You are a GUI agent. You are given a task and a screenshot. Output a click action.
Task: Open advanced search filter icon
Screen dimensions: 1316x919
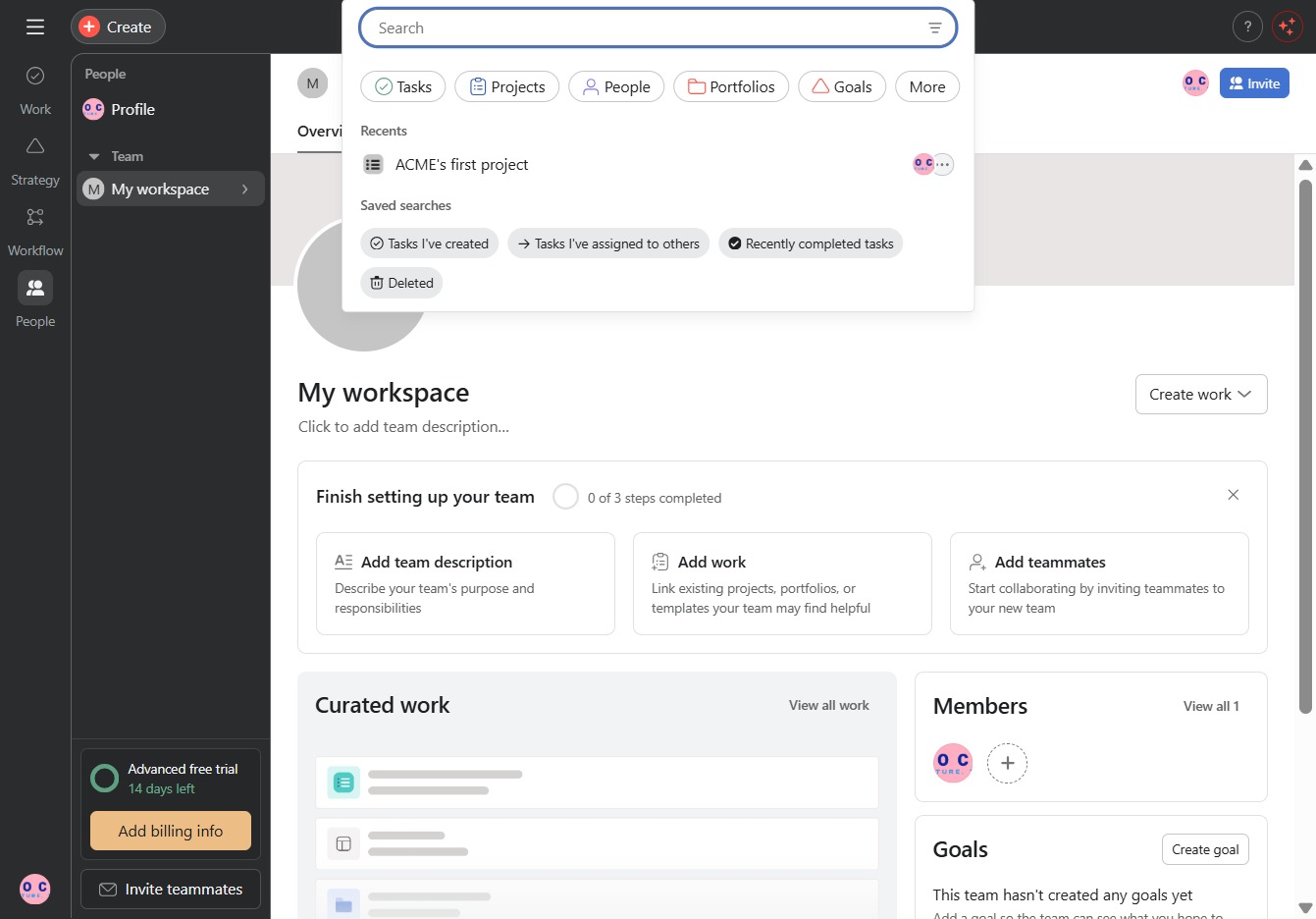tap(935, 27)
